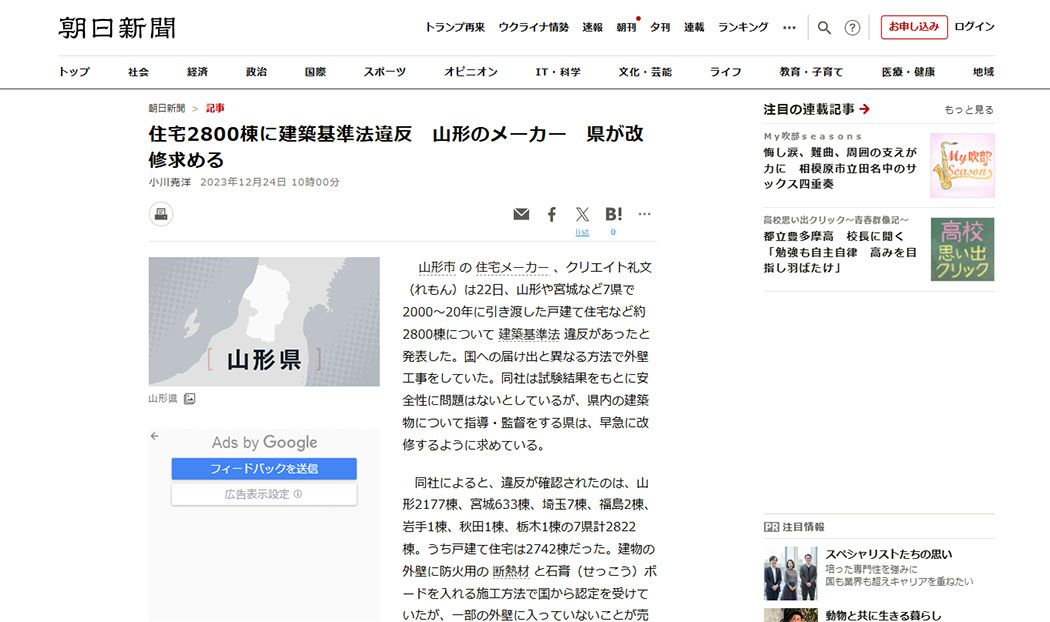Click the Hatena bookmark B! icon

[613, 214]
